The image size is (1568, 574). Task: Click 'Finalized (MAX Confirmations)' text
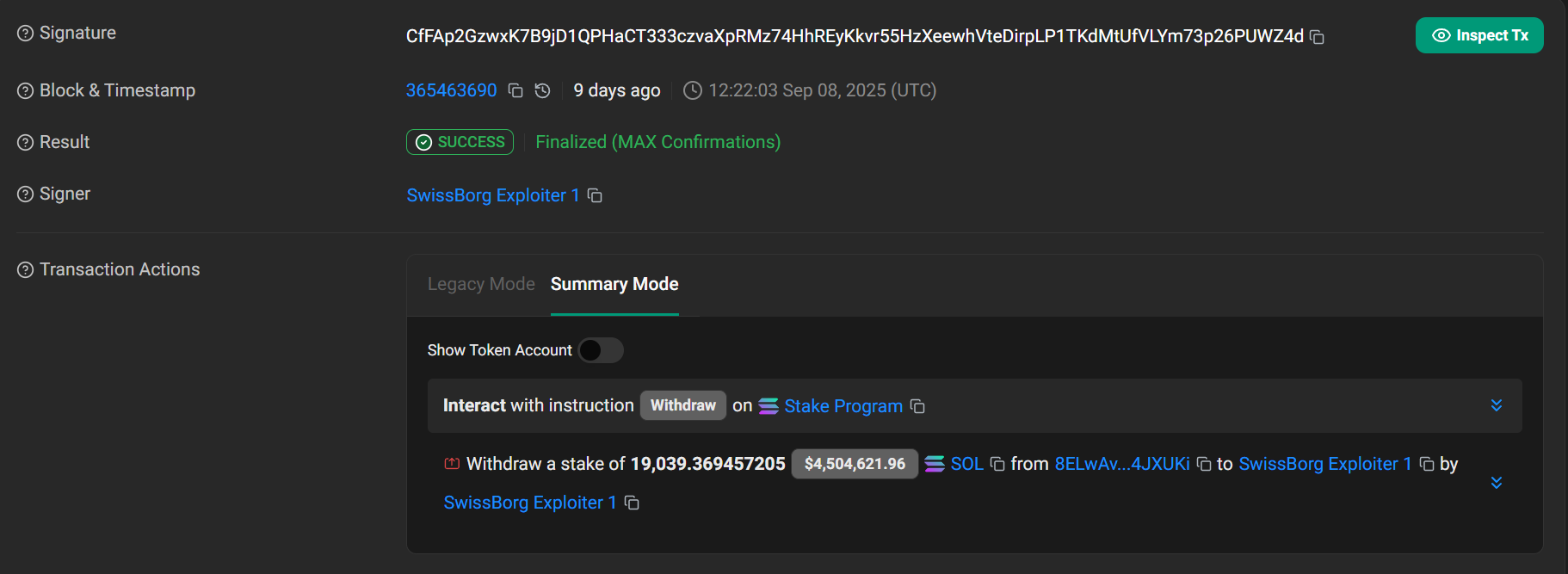(658, 142)
